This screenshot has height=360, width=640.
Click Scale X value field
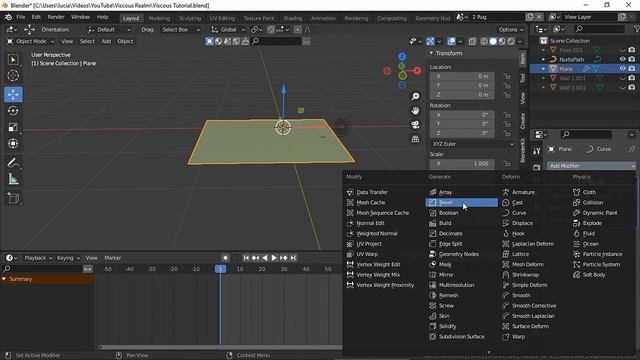[x=462, y=164]
